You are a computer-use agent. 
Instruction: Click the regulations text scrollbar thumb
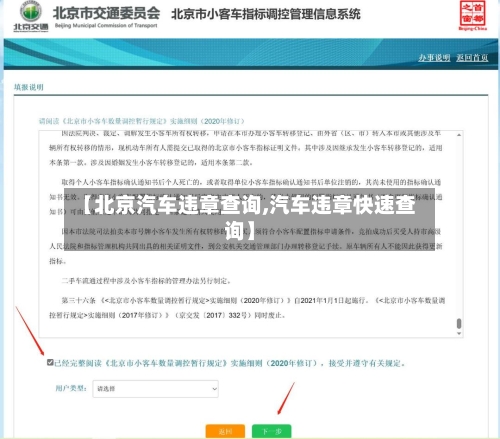tap(459, 323)
